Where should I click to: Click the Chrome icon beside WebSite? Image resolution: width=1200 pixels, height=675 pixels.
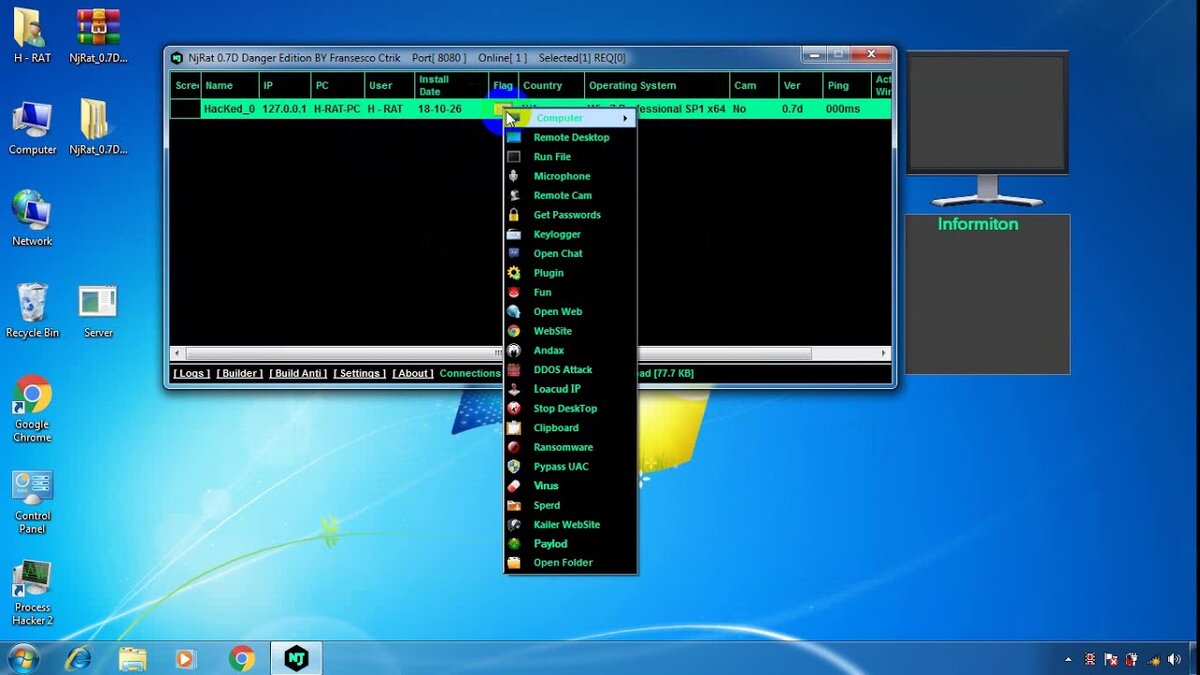tap(514, 331)
